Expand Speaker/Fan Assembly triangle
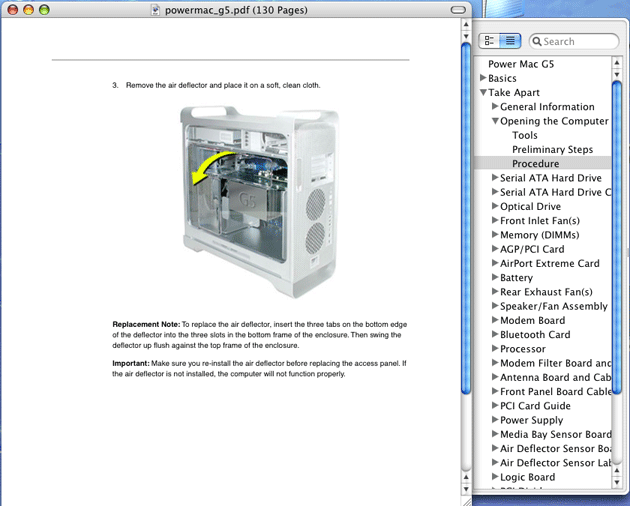 coord(495,305)
